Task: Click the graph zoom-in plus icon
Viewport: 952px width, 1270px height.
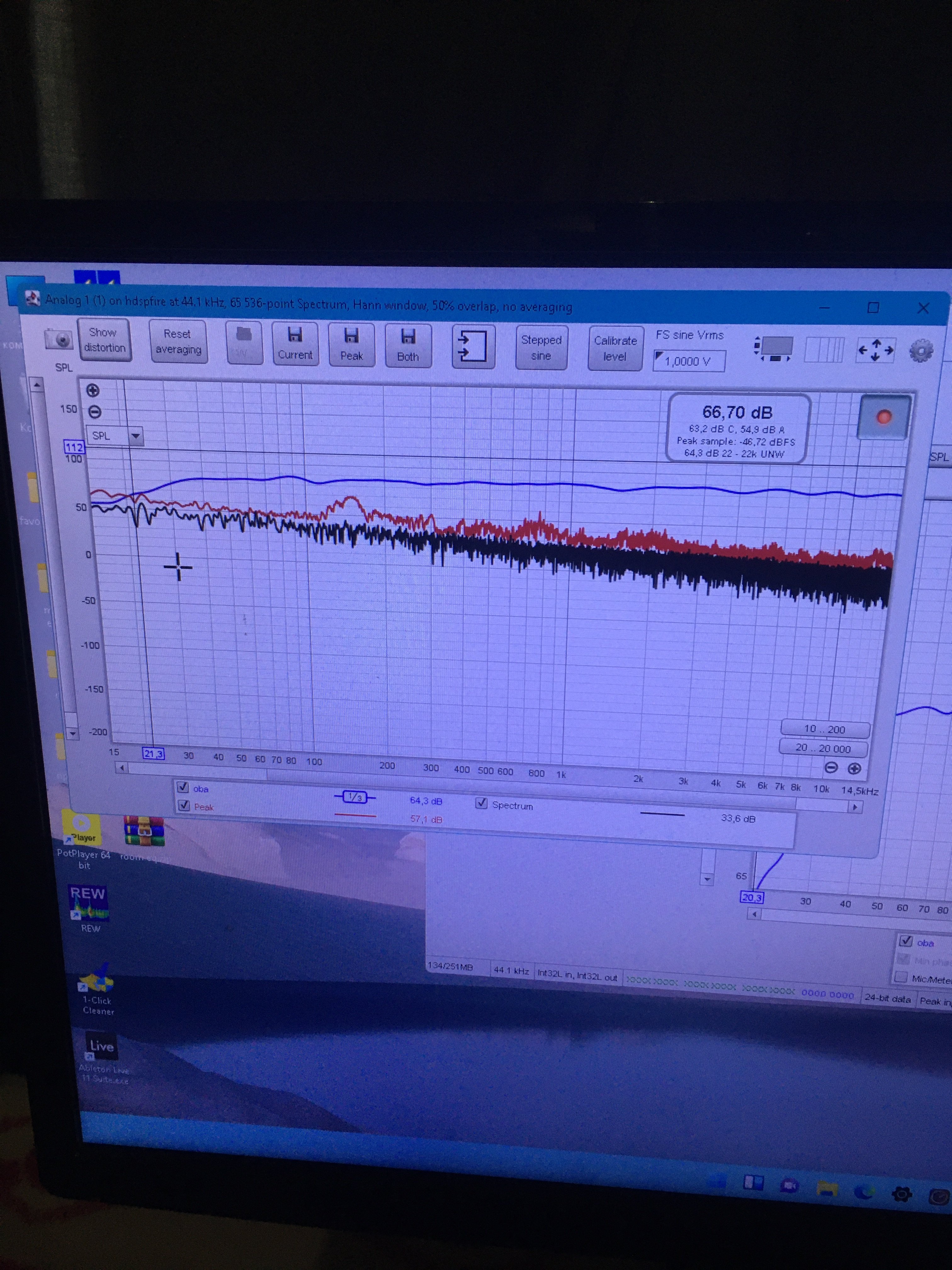Action: pos(92,390)
